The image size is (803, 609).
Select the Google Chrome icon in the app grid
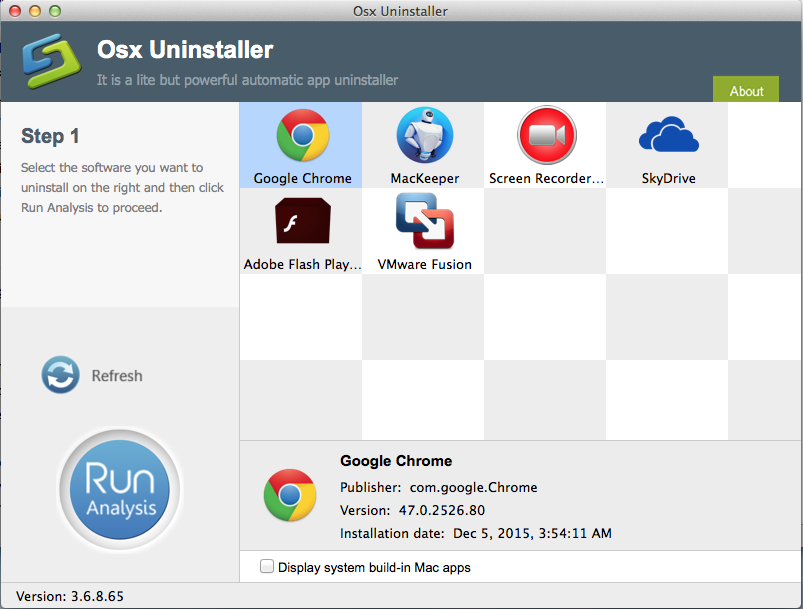(x=302, y=136)
